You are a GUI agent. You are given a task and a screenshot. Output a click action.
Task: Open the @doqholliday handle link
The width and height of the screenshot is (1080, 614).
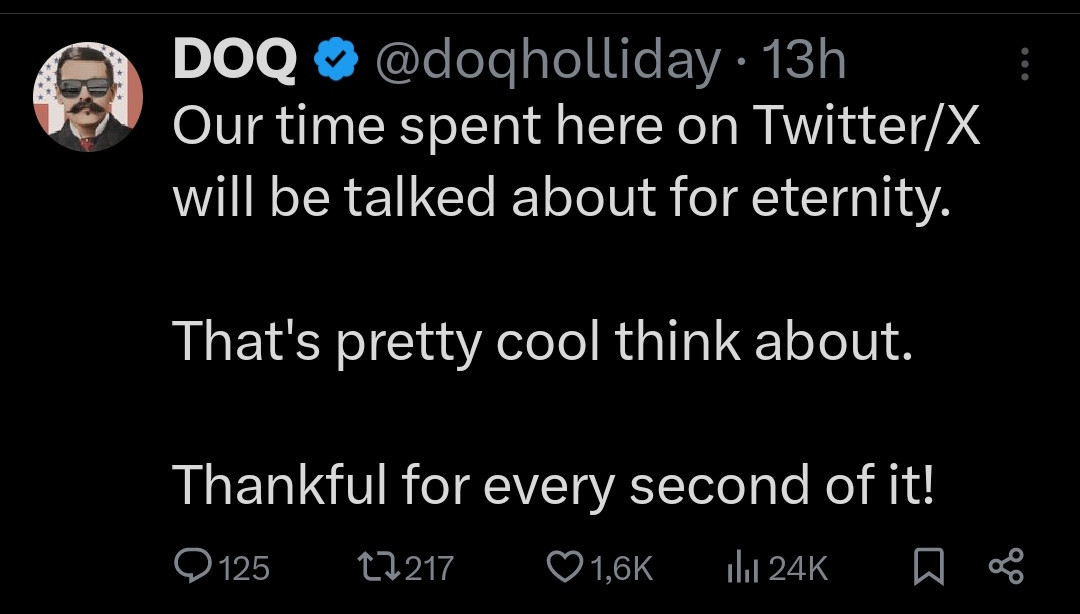547,63
